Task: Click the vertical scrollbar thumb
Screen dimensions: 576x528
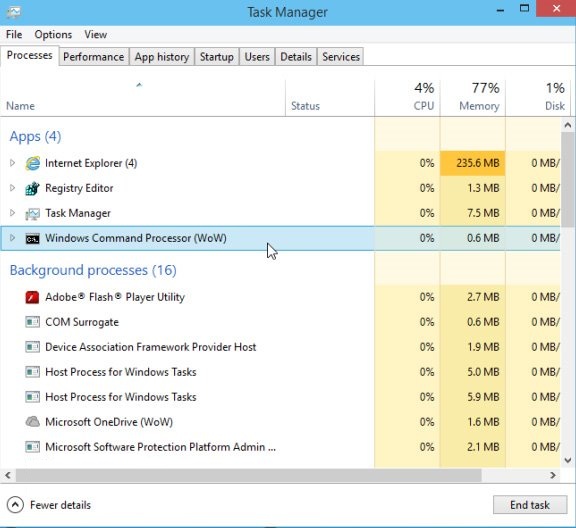Action: (x=568, y=179)
